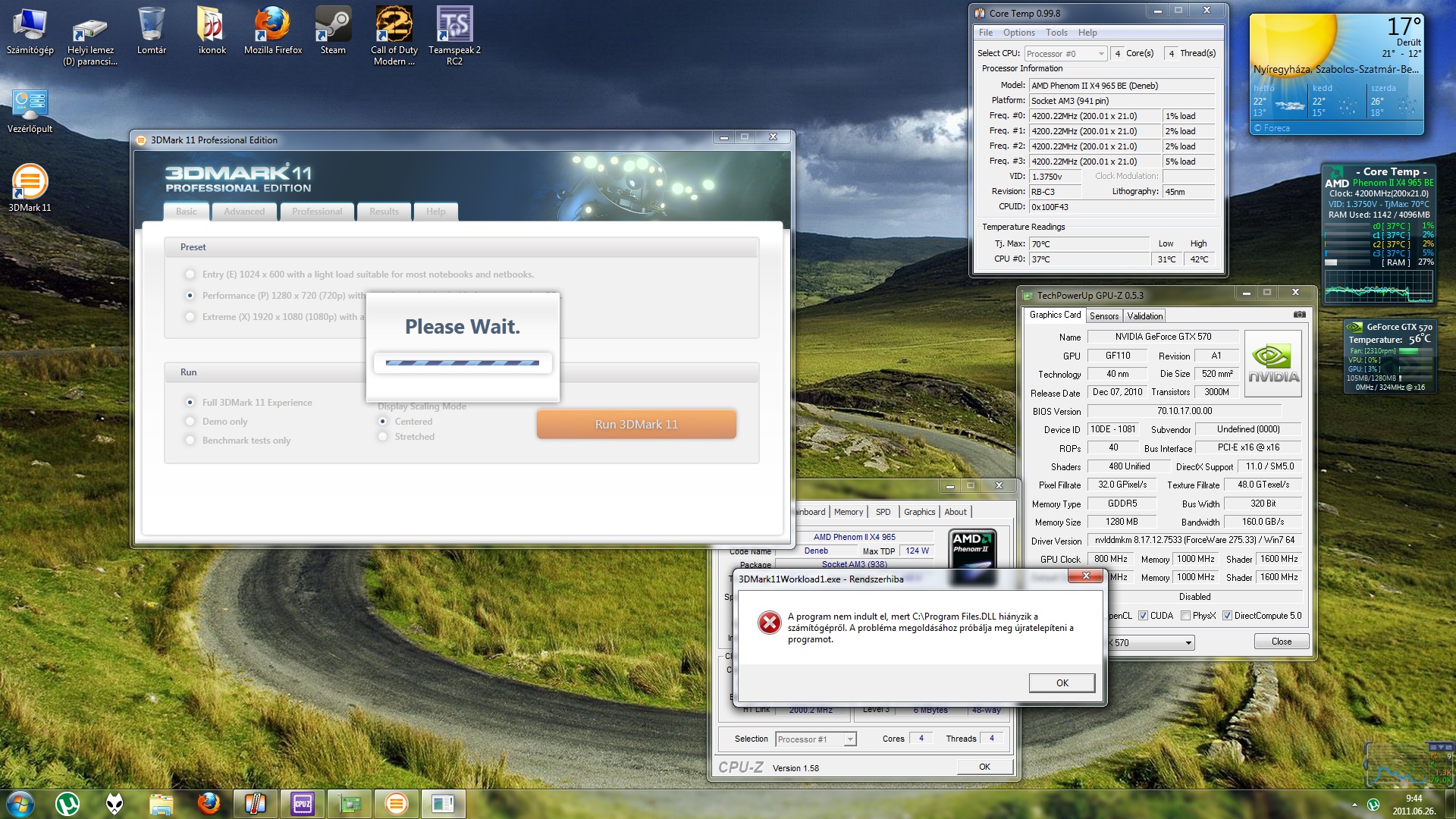
Task: Click OK in the Rendszerhiba error dialog
Action: pyautogui.click(x=1062, y=683)
